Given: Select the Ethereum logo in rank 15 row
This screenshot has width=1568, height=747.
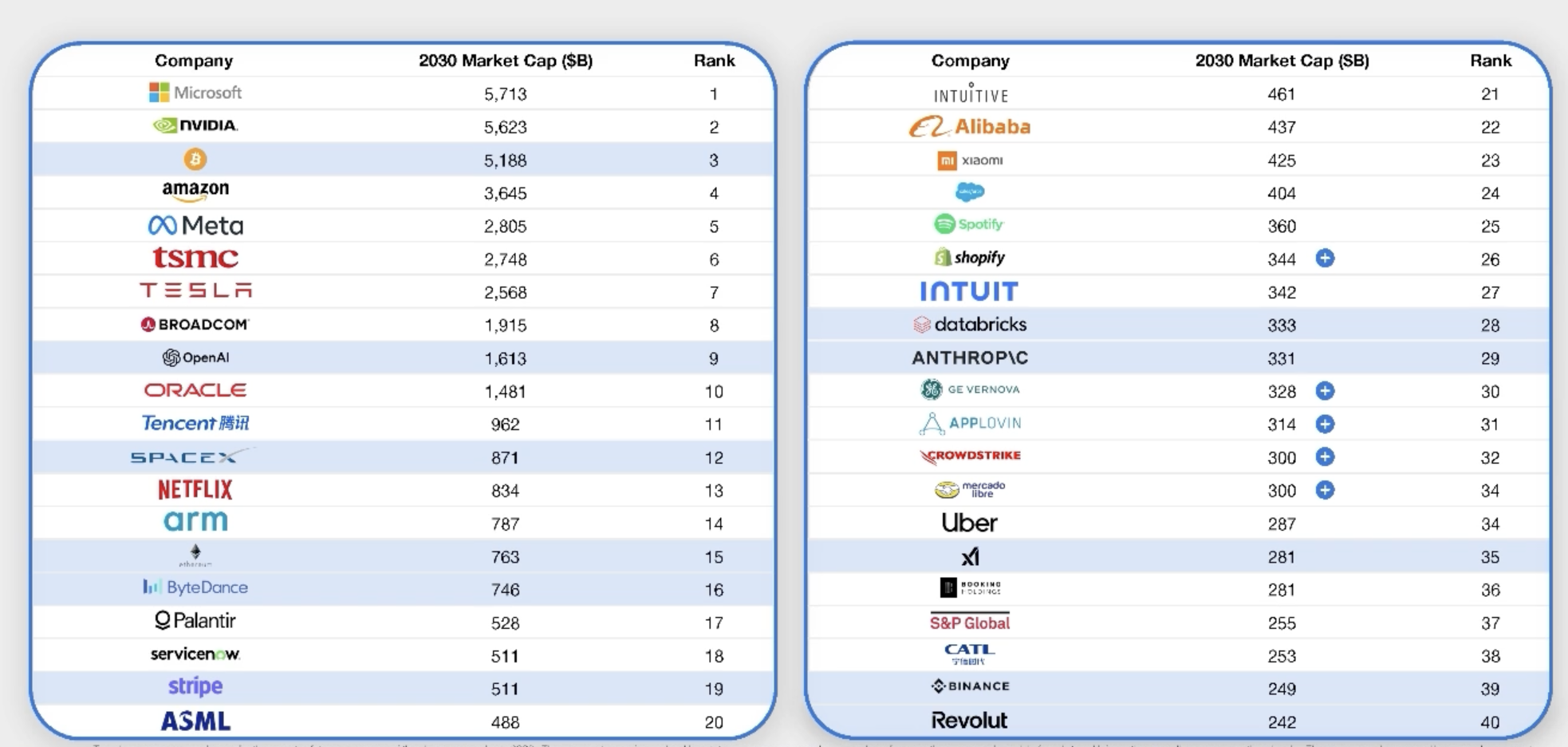Looking at the screenshot, I should point(195,555).
